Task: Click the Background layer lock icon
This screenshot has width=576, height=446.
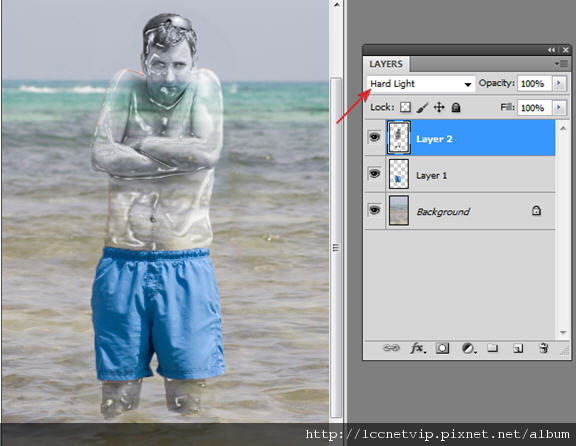Action: pos(536,211)
